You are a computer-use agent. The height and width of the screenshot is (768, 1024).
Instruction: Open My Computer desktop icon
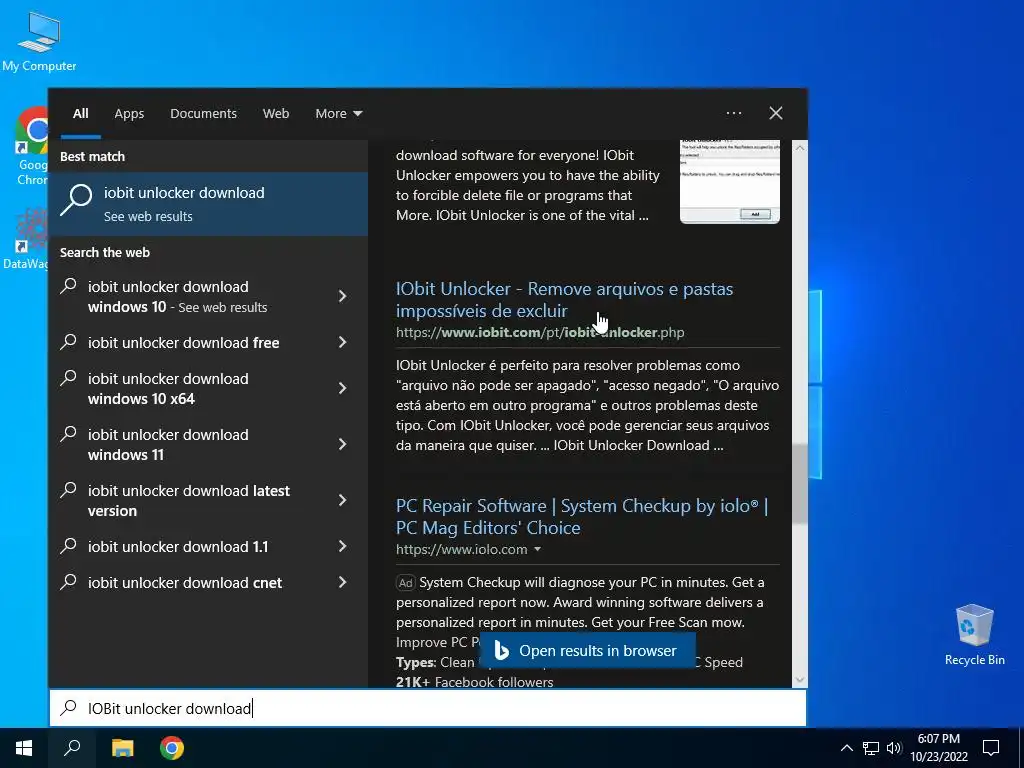tap(39, 40)
